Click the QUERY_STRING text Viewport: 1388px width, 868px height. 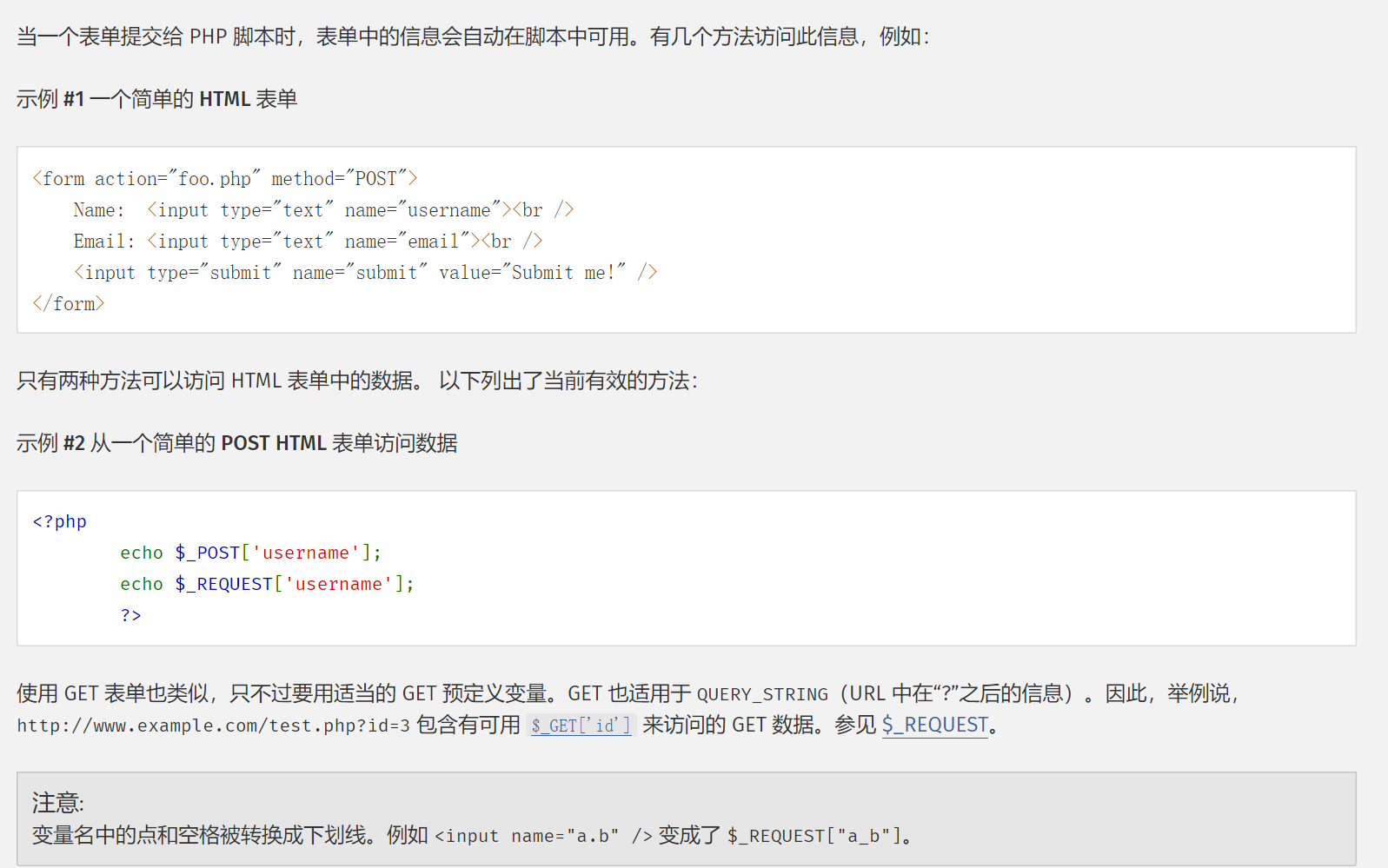pyautogui.click(x=762, y=694)
